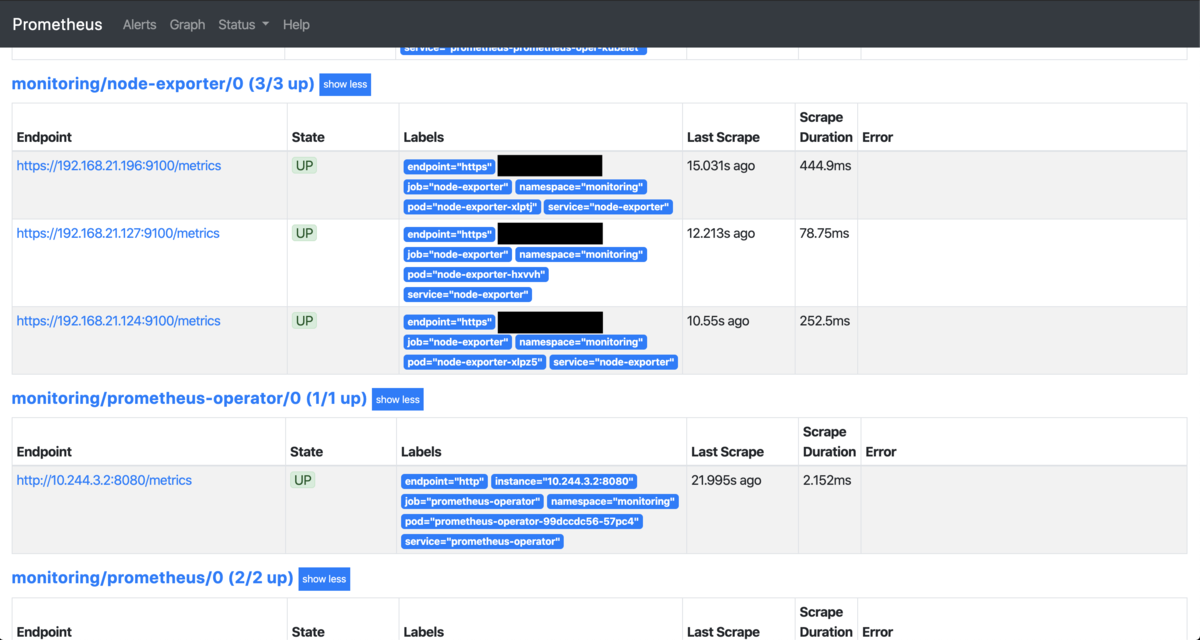Open the Graph page
This screenshot has width=1200, height=640.
click(187, 24)
